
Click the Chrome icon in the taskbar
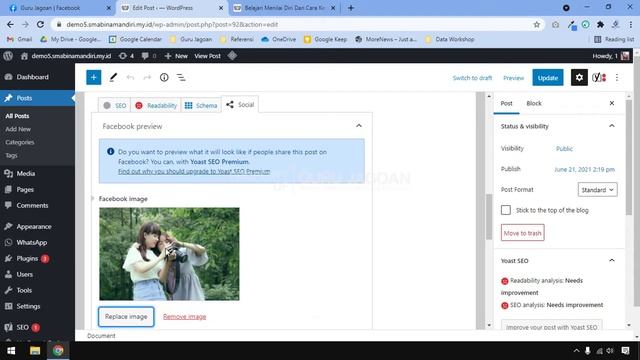click(x=58, y=351)
